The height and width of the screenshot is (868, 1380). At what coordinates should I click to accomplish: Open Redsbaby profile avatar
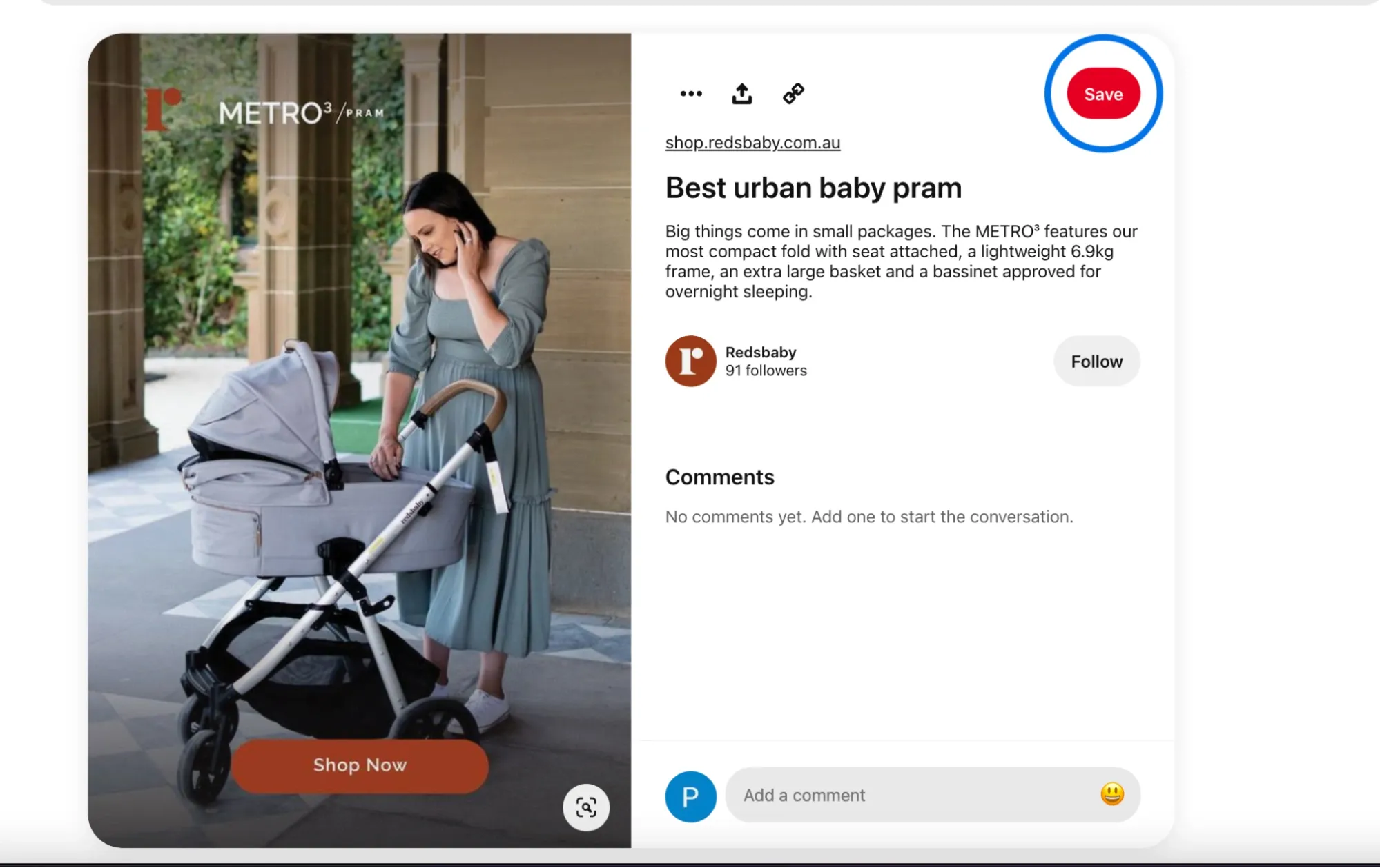[690, 362]
